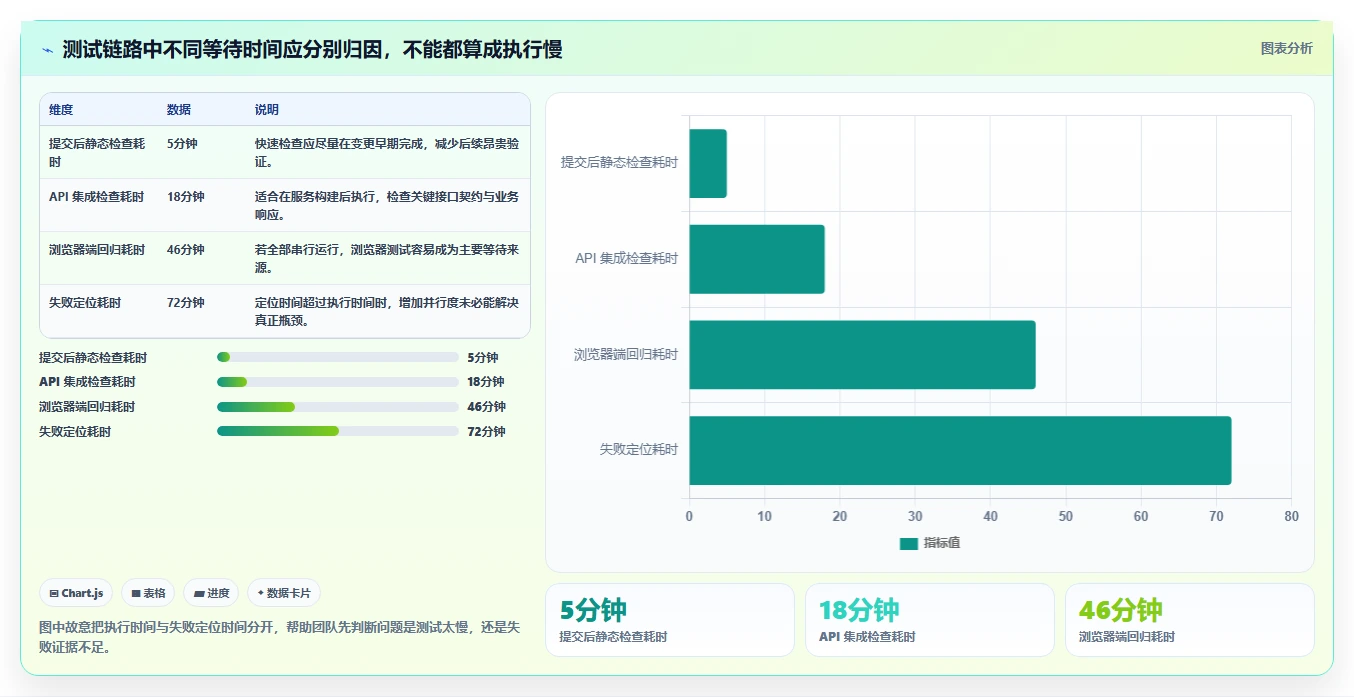1354x697 pixels.
Task: Click the 提交后静态检查耗时 chart bar
Action: (x=708, y=163)
